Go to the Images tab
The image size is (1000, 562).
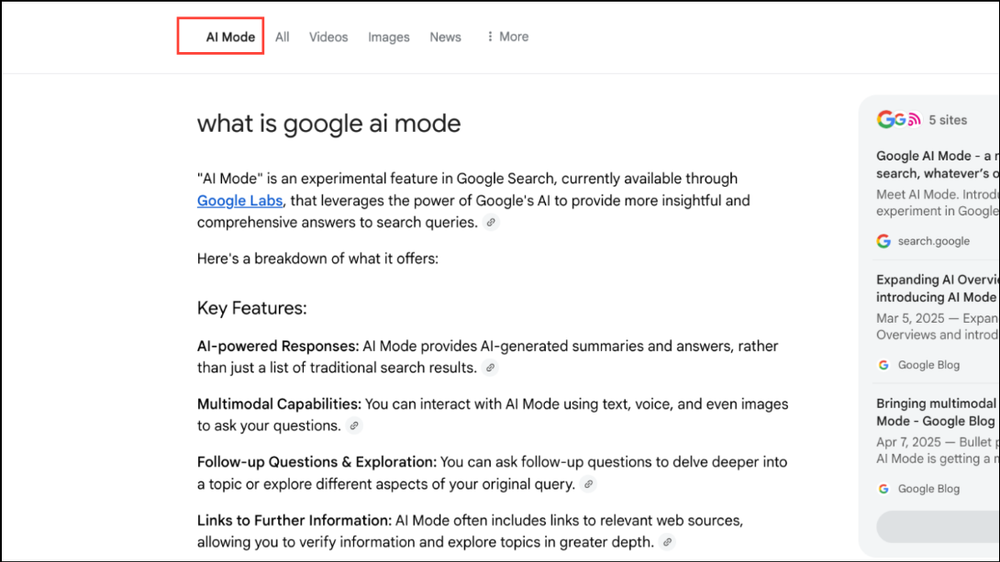point(388,37)
